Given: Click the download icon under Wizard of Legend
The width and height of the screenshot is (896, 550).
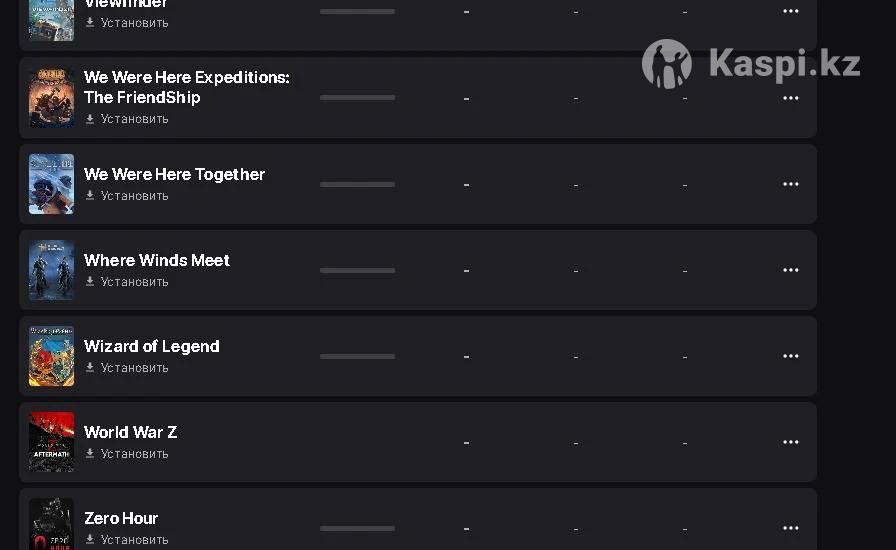Looking at the screenshot, I should coord(90,368).
